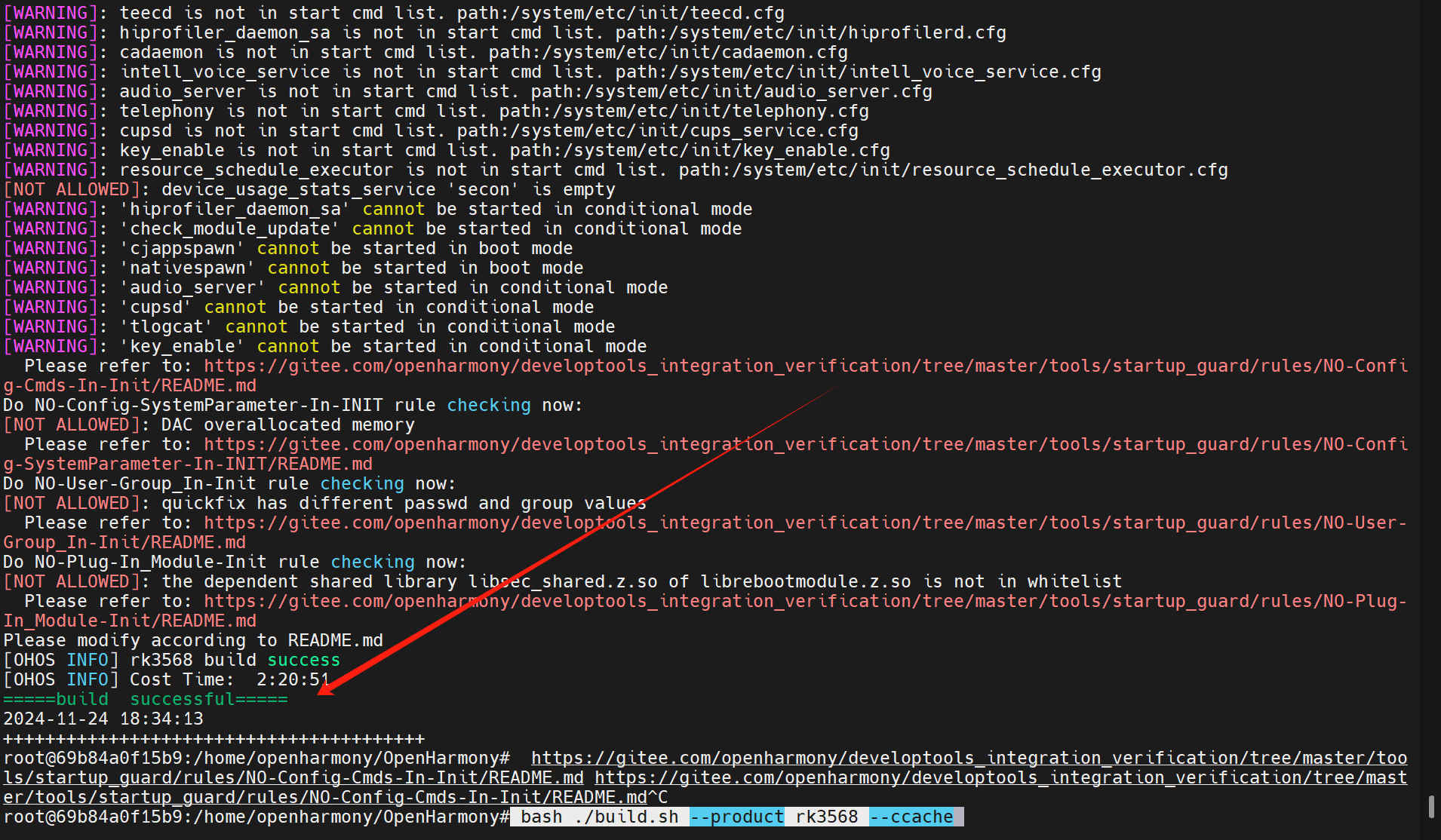Click the audio_server.cfg warning line
Viewport: 1441px width, 840px height.
pyautogui.click(x=468, y=92)
